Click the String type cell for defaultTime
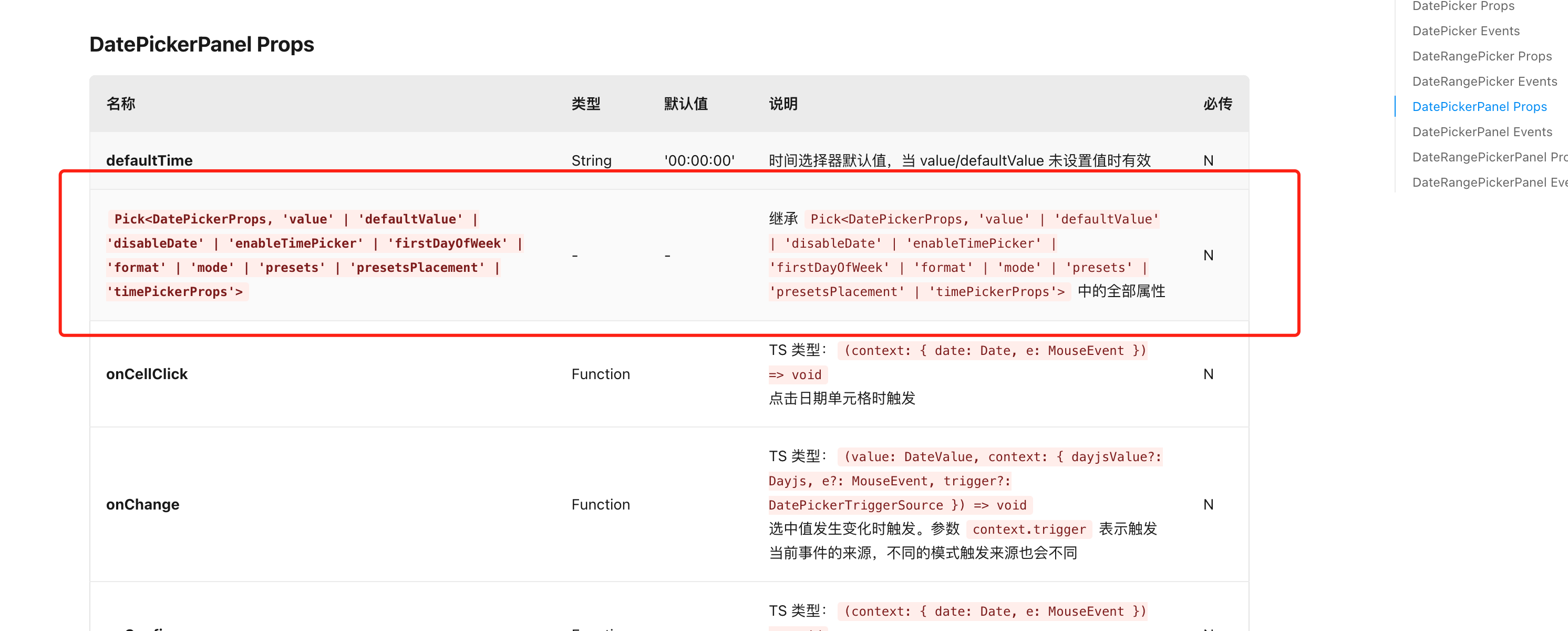This screenshot has width=1568, height=631. tap(591, 160)
